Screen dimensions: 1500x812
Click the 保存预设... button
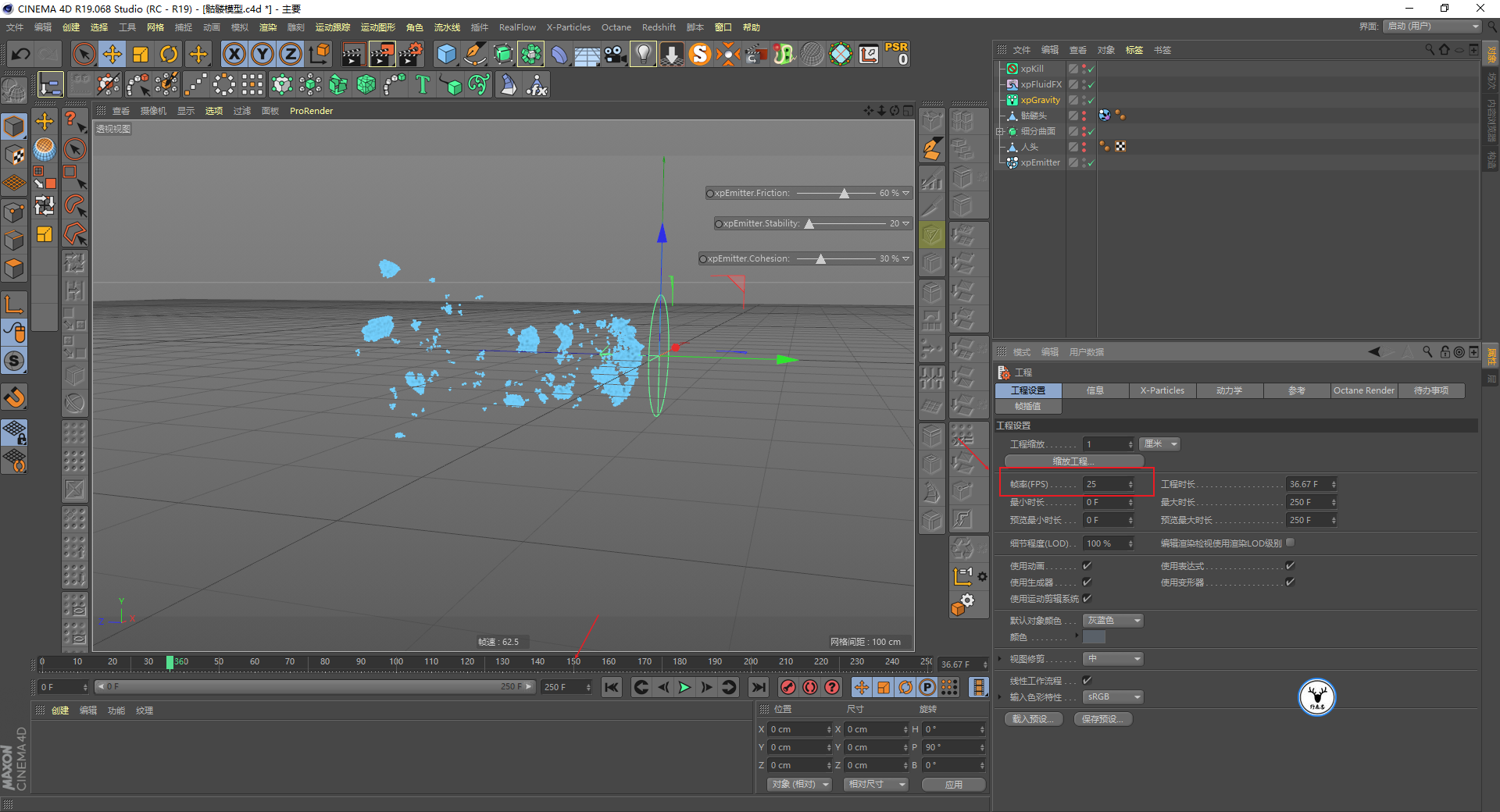1103,719
